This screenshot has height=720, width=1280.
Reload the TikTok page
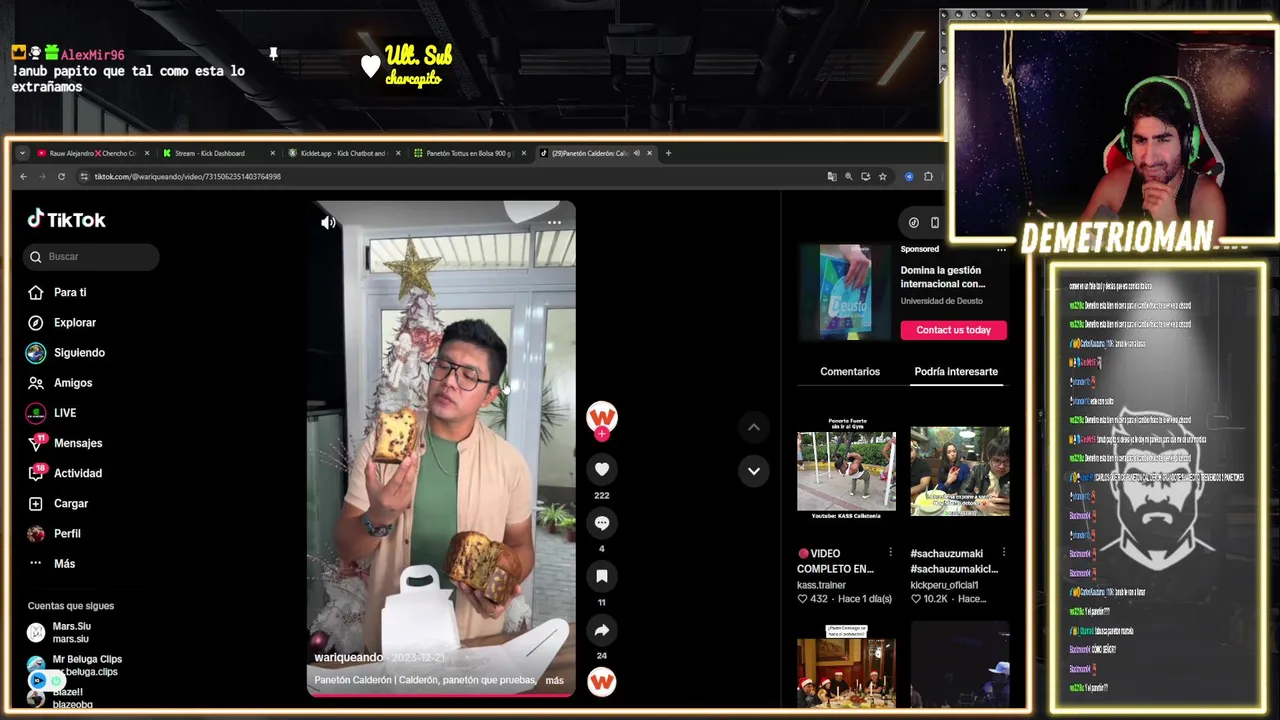(61, 176)
